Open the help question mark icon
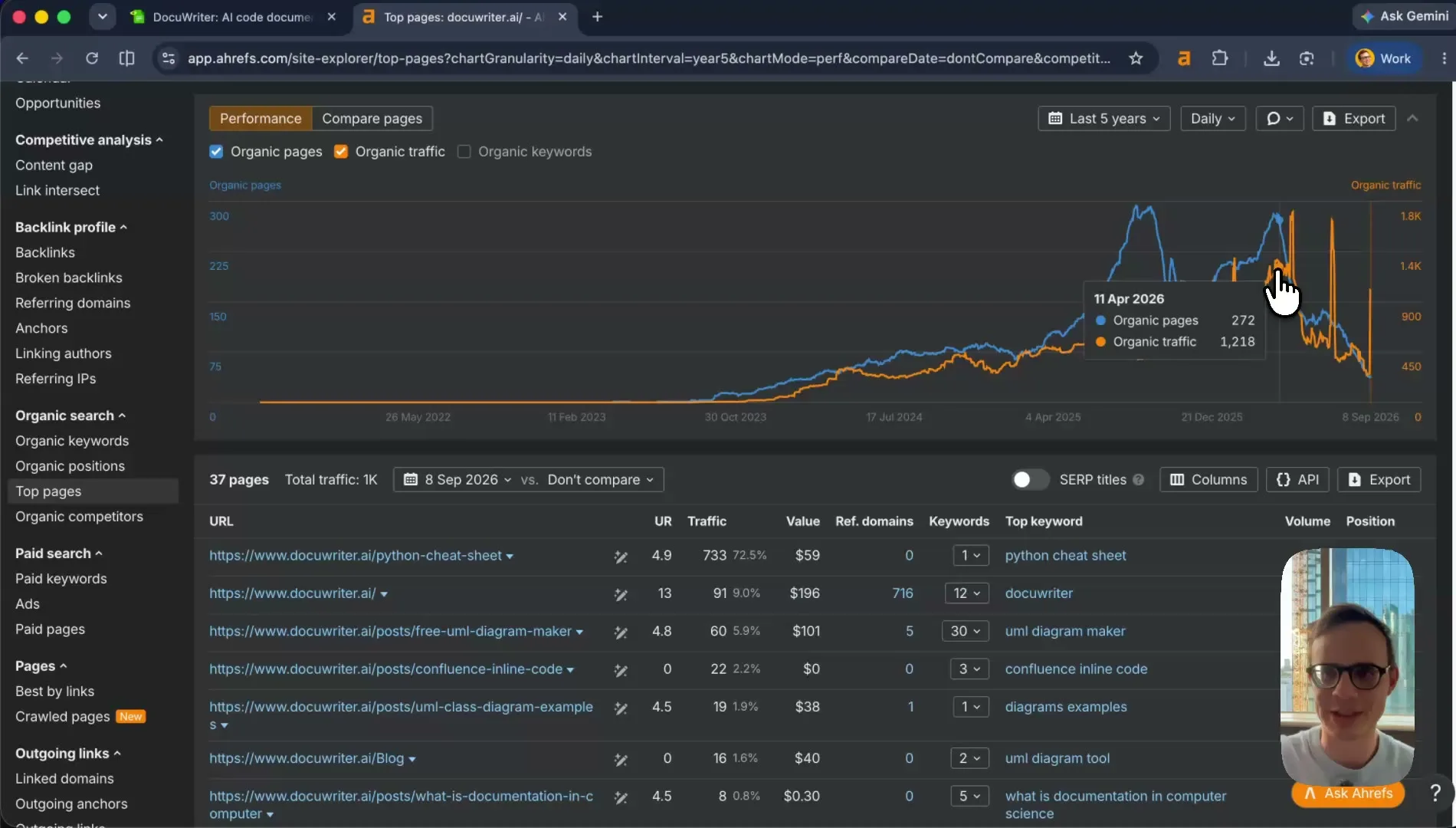This screenshot has width=1456, height=828. click(1435, 793)
